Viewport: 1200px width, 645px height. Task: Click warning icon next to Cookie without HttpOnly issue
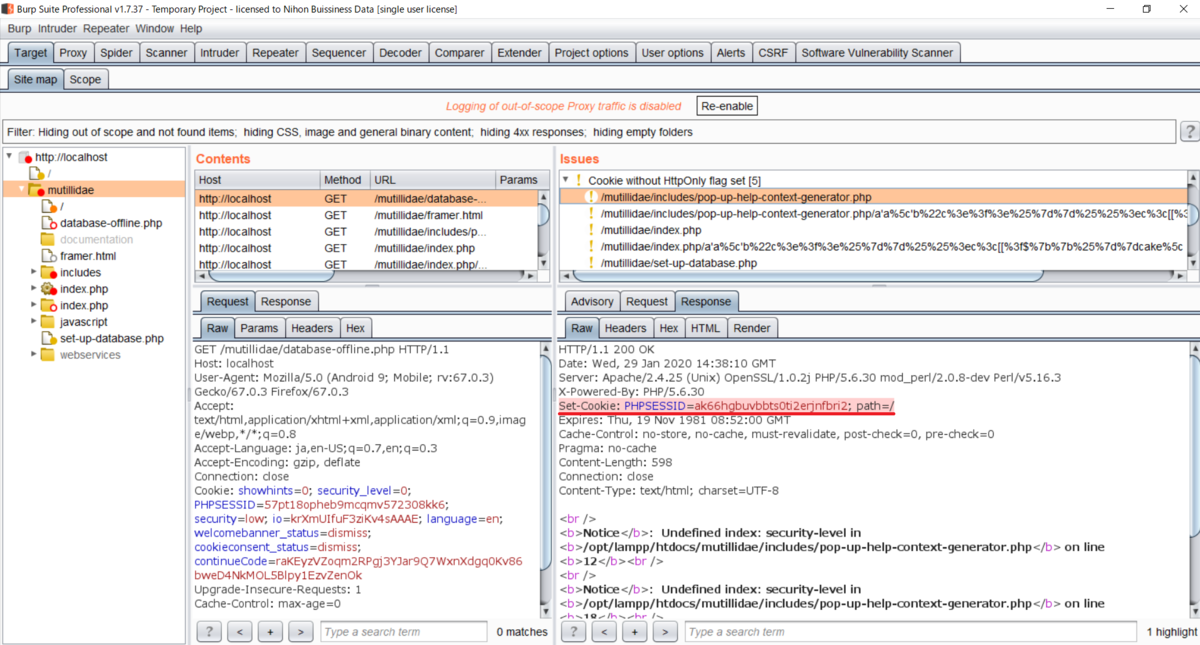coord(578,181)
